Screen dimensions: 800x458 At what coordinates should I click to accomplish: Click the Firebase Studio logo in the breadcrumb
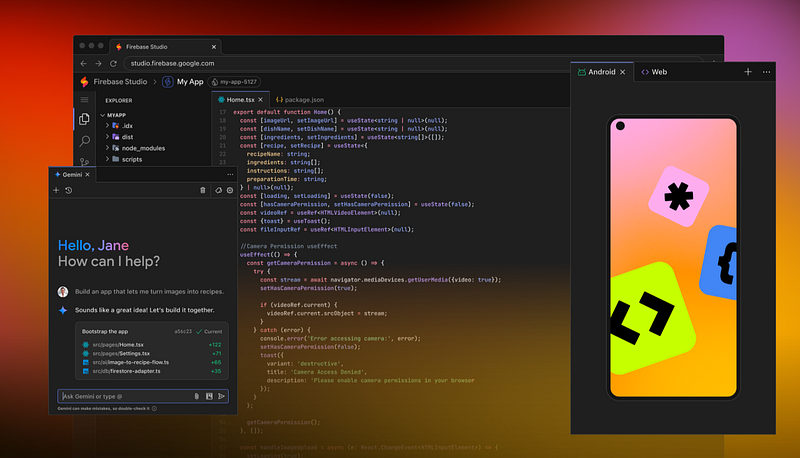point(85,82)
